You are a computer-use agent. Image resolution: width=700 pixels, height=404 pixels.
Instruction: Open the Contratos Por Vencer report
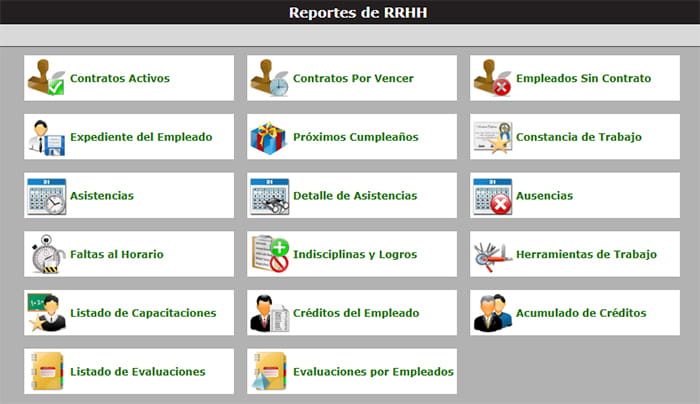click(x=353, y=78)
